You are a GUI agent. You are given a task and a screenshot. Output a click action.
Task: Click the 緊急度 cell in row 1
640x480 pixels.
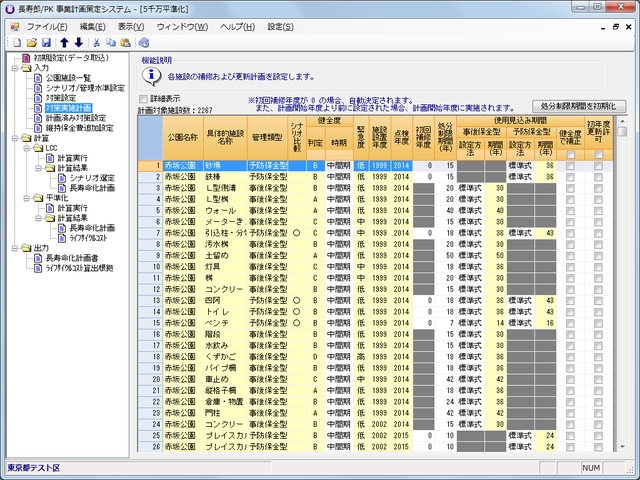coord(359,166)
